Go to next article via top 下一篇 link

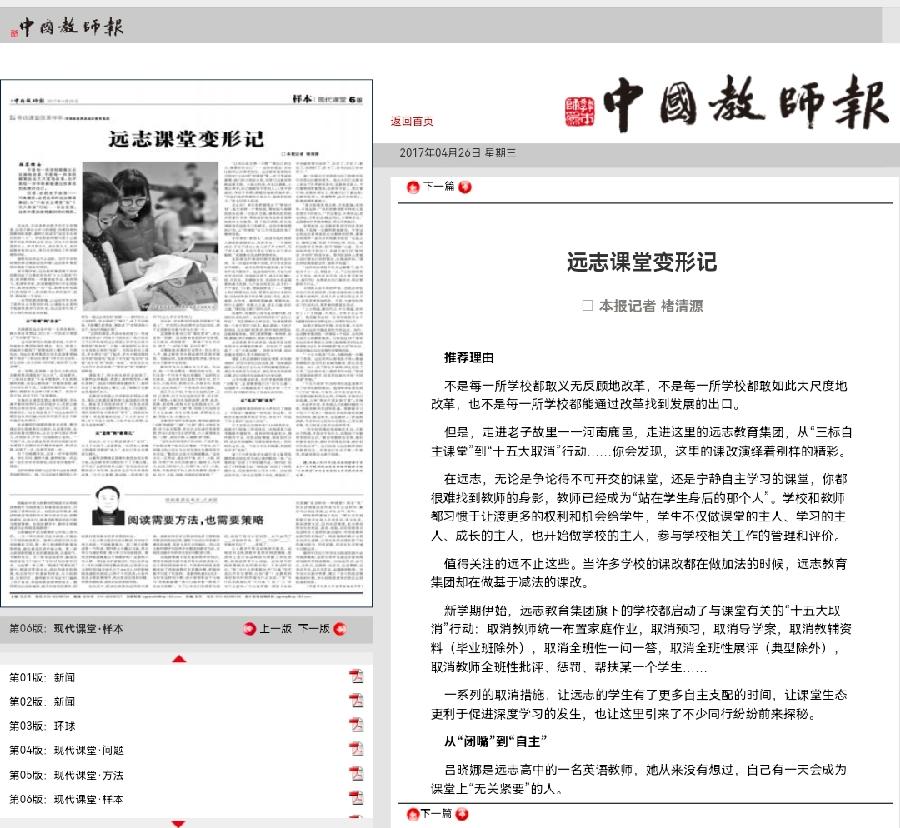tap(439, 186)
